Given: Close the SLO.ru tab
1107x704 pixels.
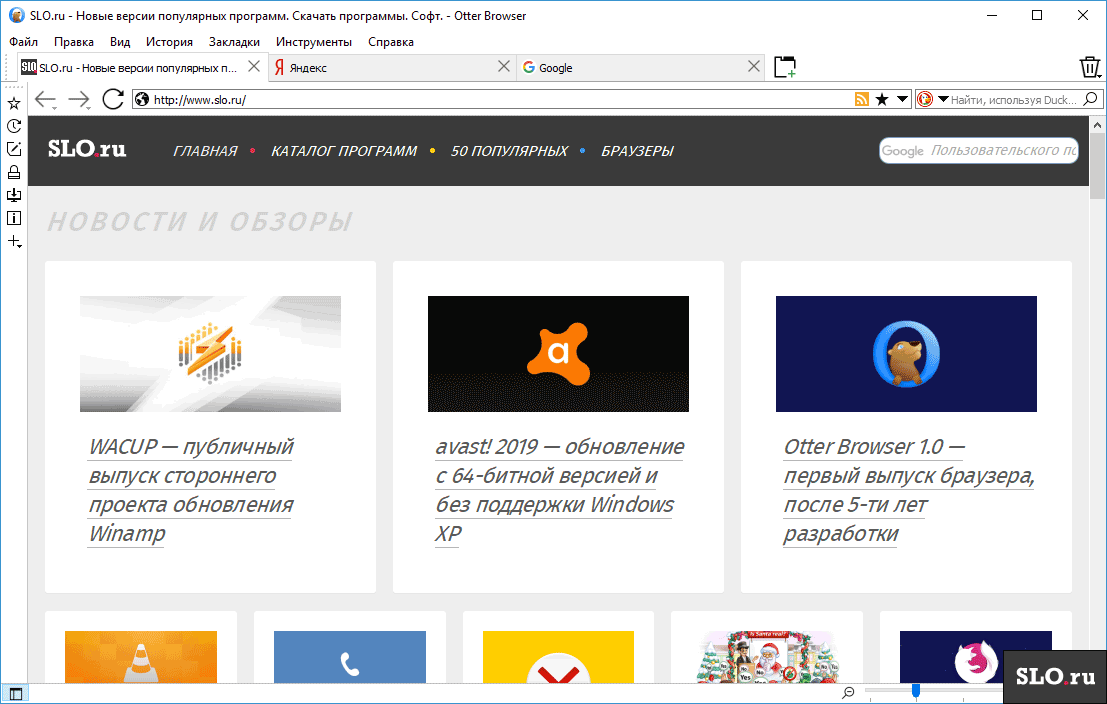Looking at the screenshot, I should click(x=254, y=66).
